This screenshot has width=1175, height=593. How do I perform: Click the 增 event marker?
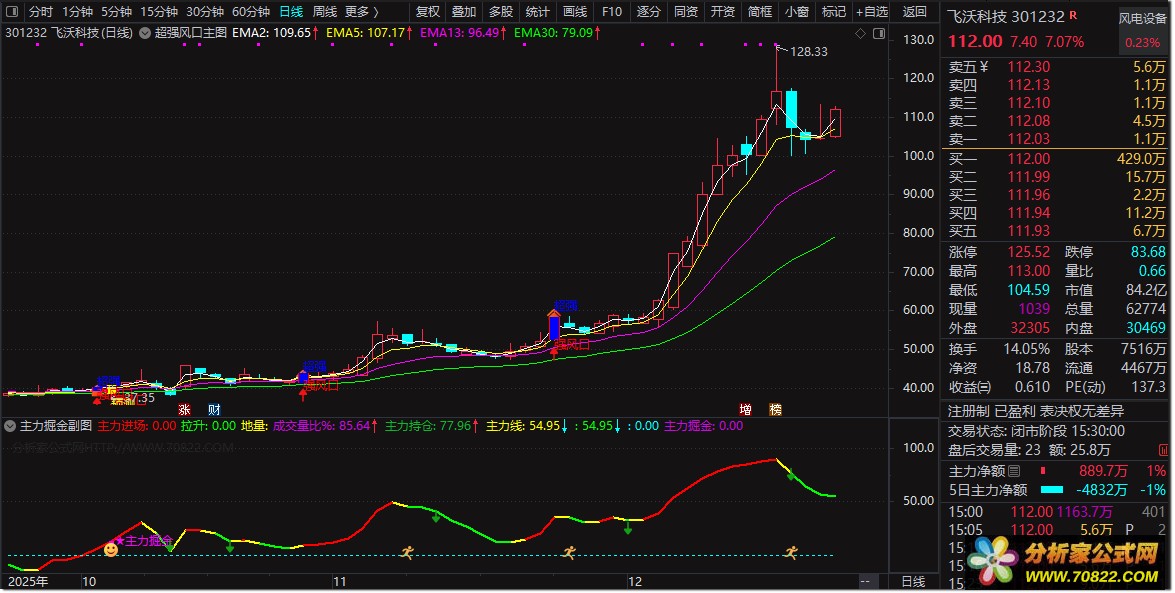pos(746,409)
